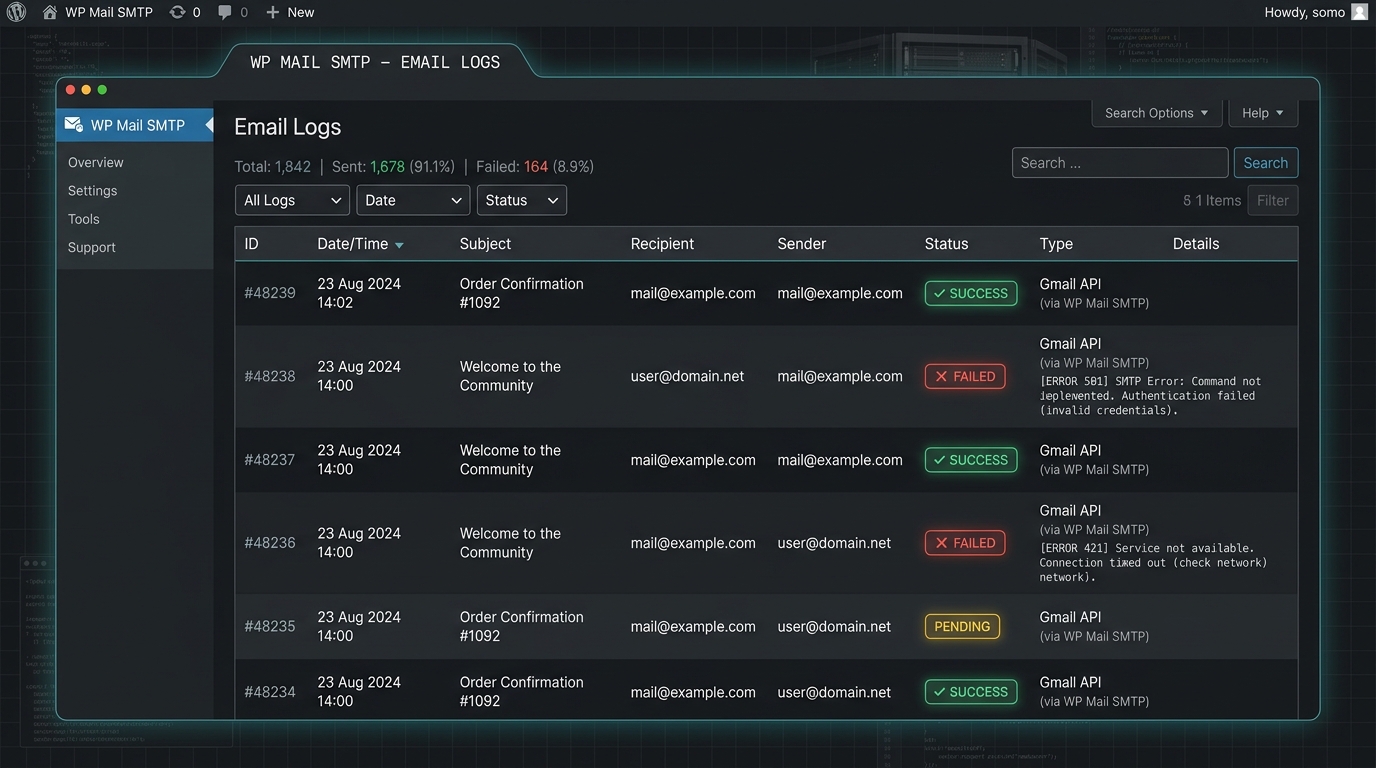Click the Email Logs page heading
The width and height of the screenshot is (1376, 768).
point(288,127)
